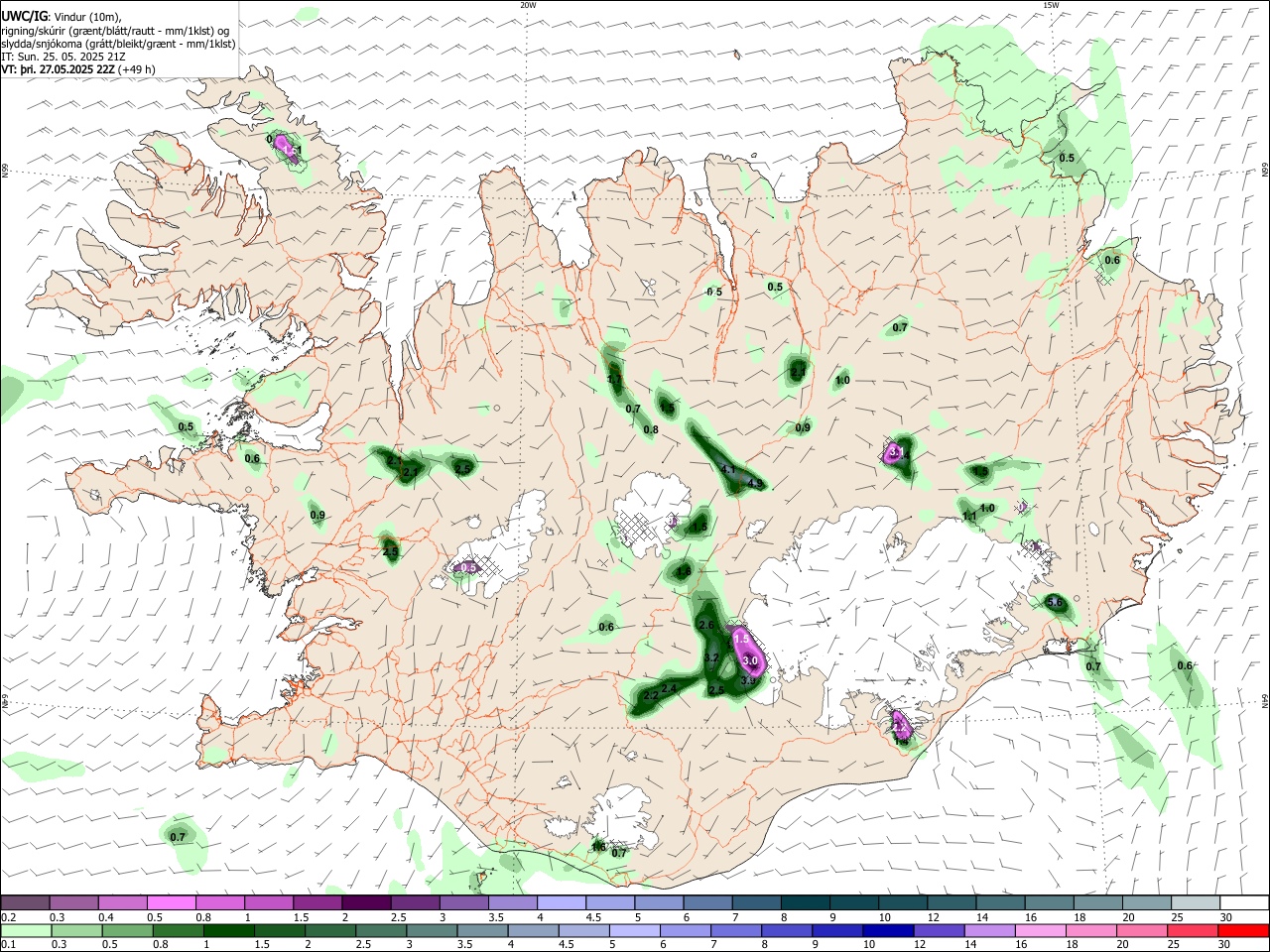The height and width of the screenshot is (952, 1270).
Task: Select the medium blue 8–9 rain legend swatch
Action: (x=786, y=930)
